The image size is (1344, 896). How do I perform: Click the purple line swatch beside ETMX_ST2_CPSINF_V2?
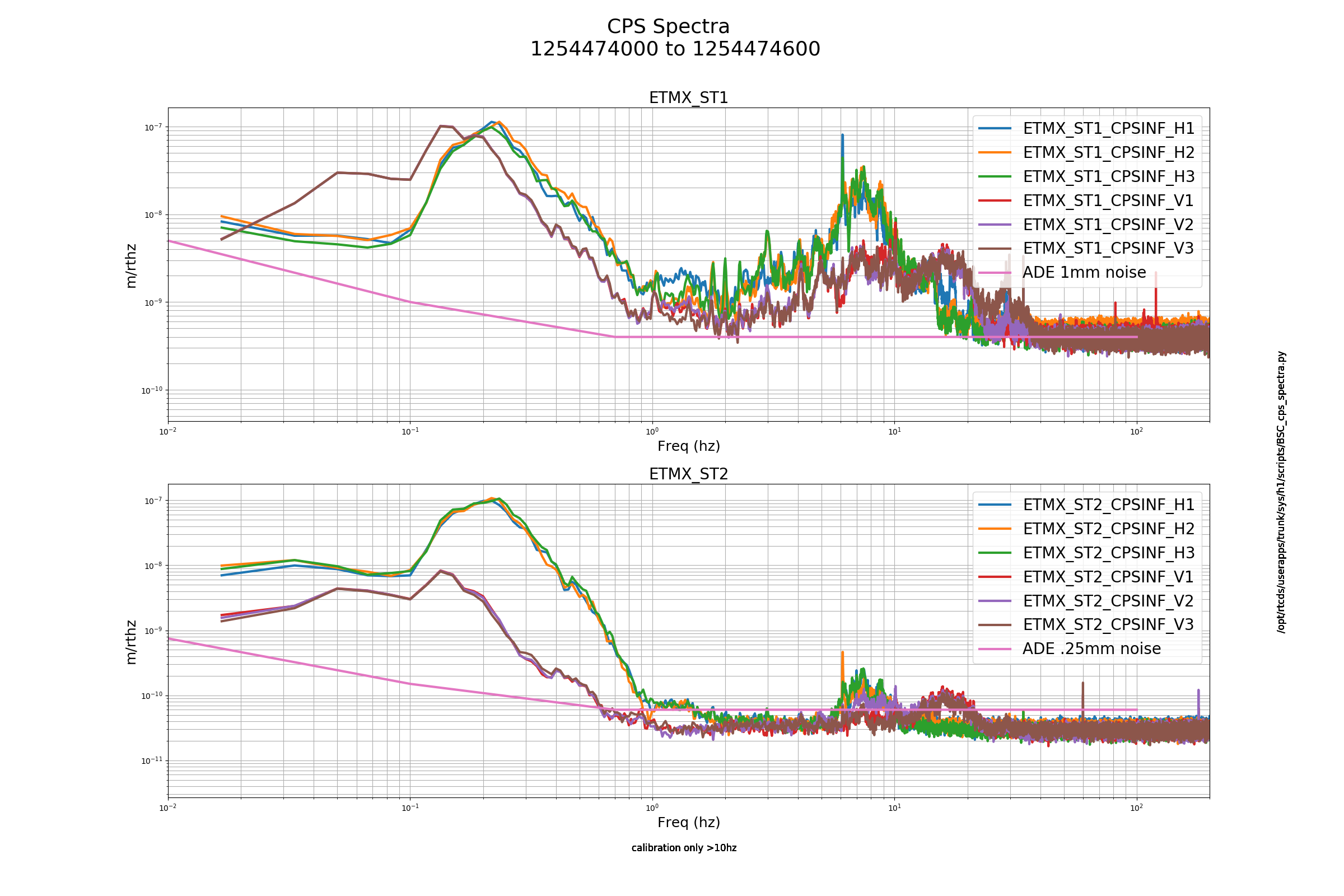tap(995, 600)
